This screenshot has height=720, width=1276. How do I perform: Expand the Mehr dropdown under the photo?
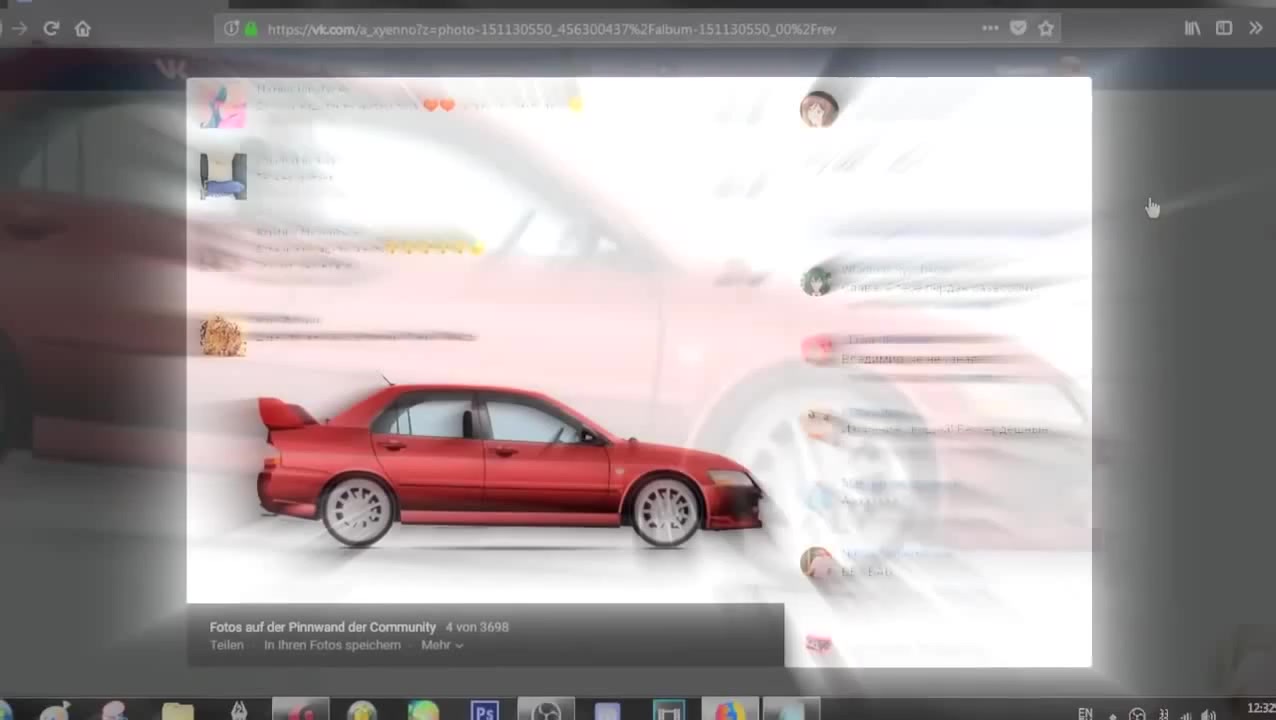tap(442, 646)
